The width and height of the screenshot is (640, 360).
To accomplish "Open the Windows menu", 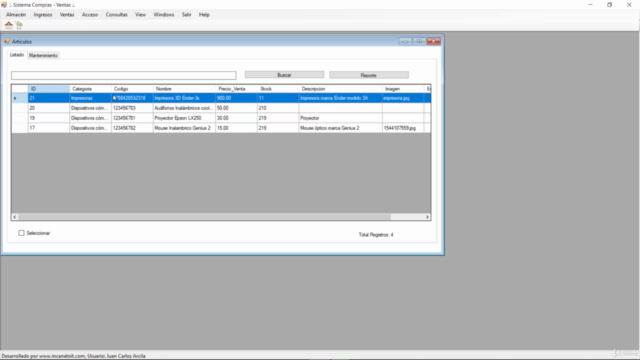I will (164, 15).
